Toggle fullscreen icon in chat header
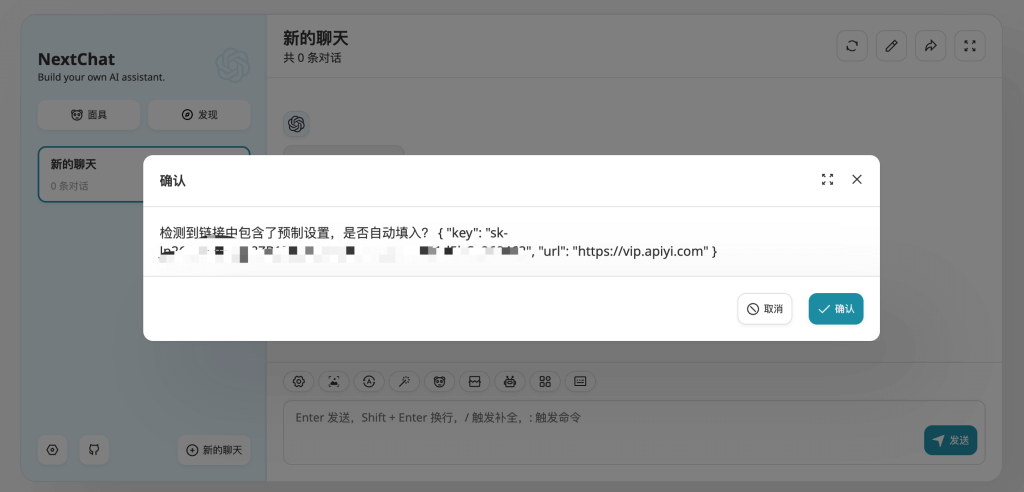This screenshot has width=1024, height=492. [x=969, y=46]
